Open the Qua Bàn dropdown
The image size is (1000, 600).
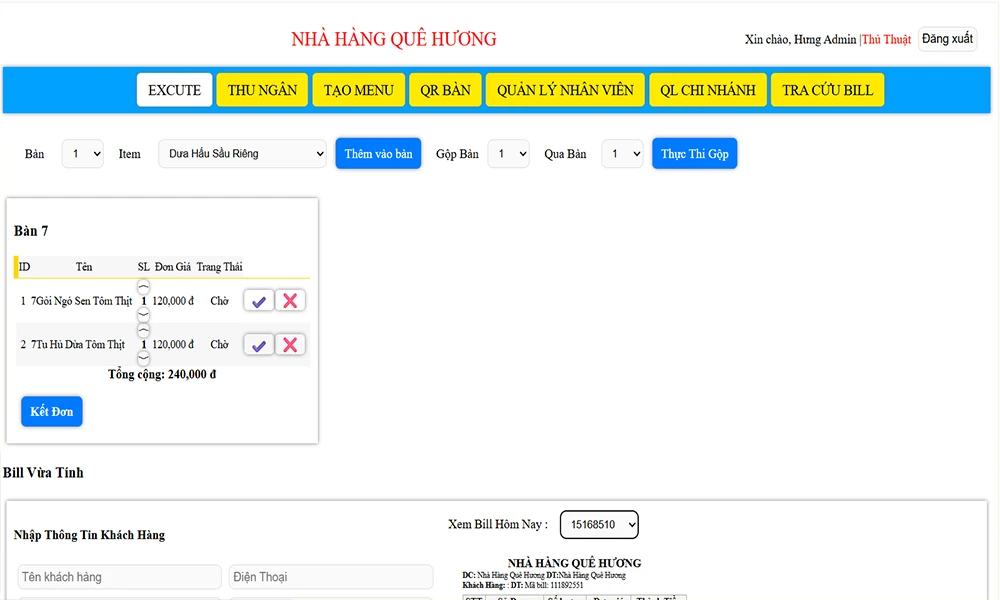click(x=622, y=154)
